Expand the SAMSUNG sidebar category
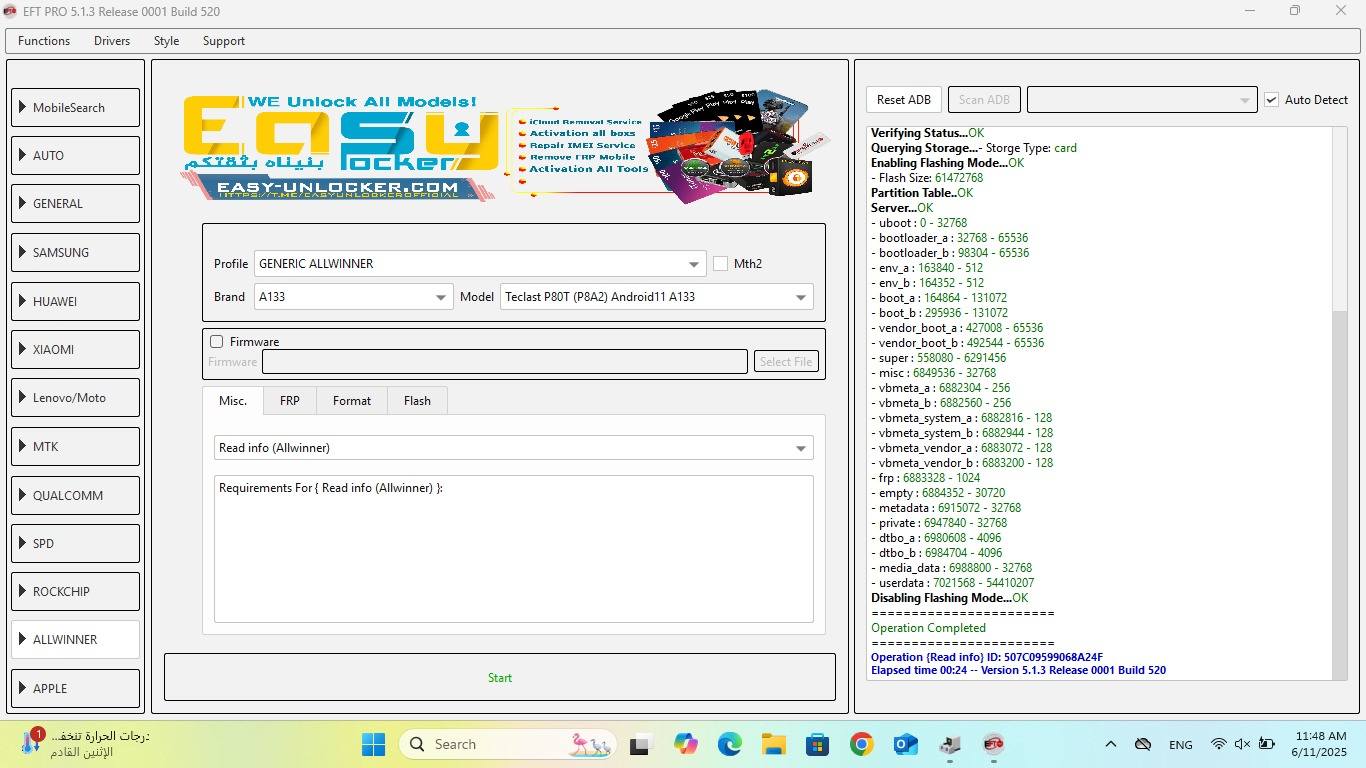Viewport: 1366px width, 768px height. [x=75, y=252]
